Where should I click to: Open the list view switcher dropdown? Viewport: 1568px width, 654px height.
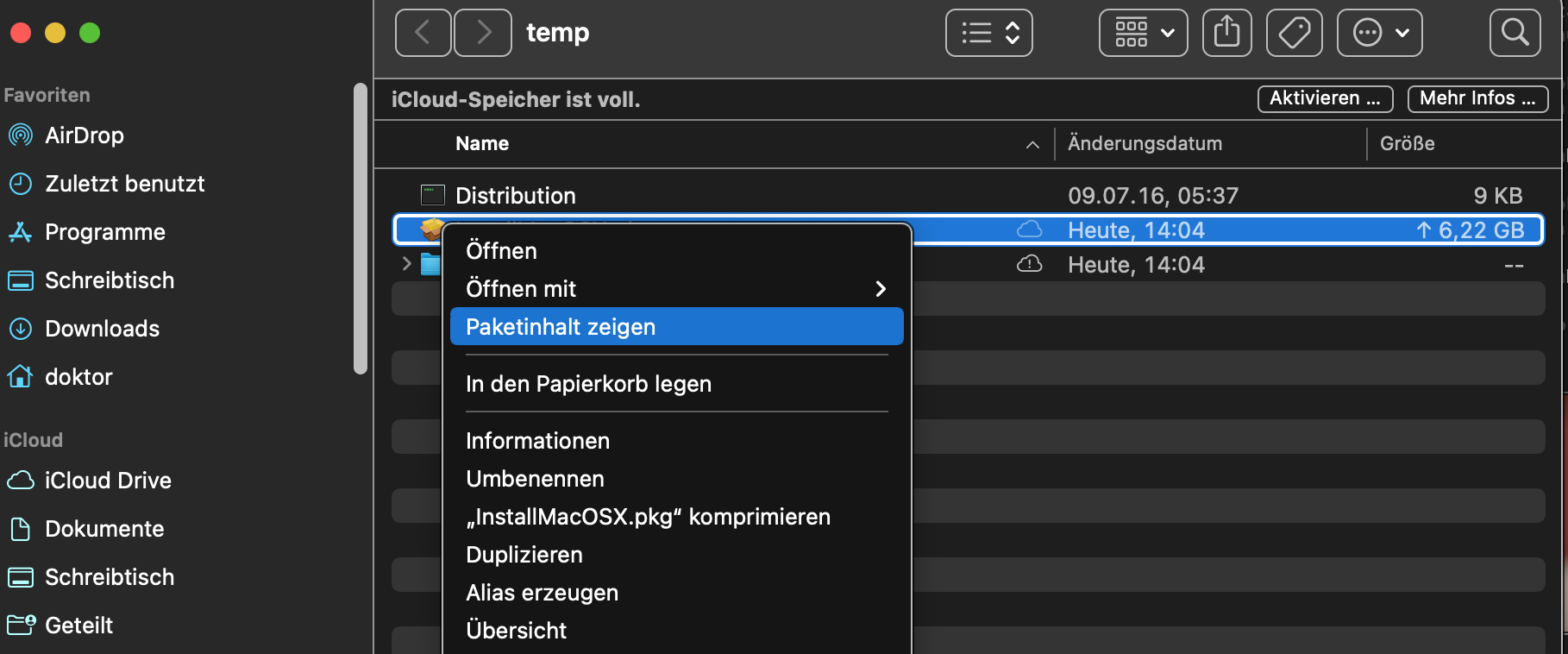(988, 33)
